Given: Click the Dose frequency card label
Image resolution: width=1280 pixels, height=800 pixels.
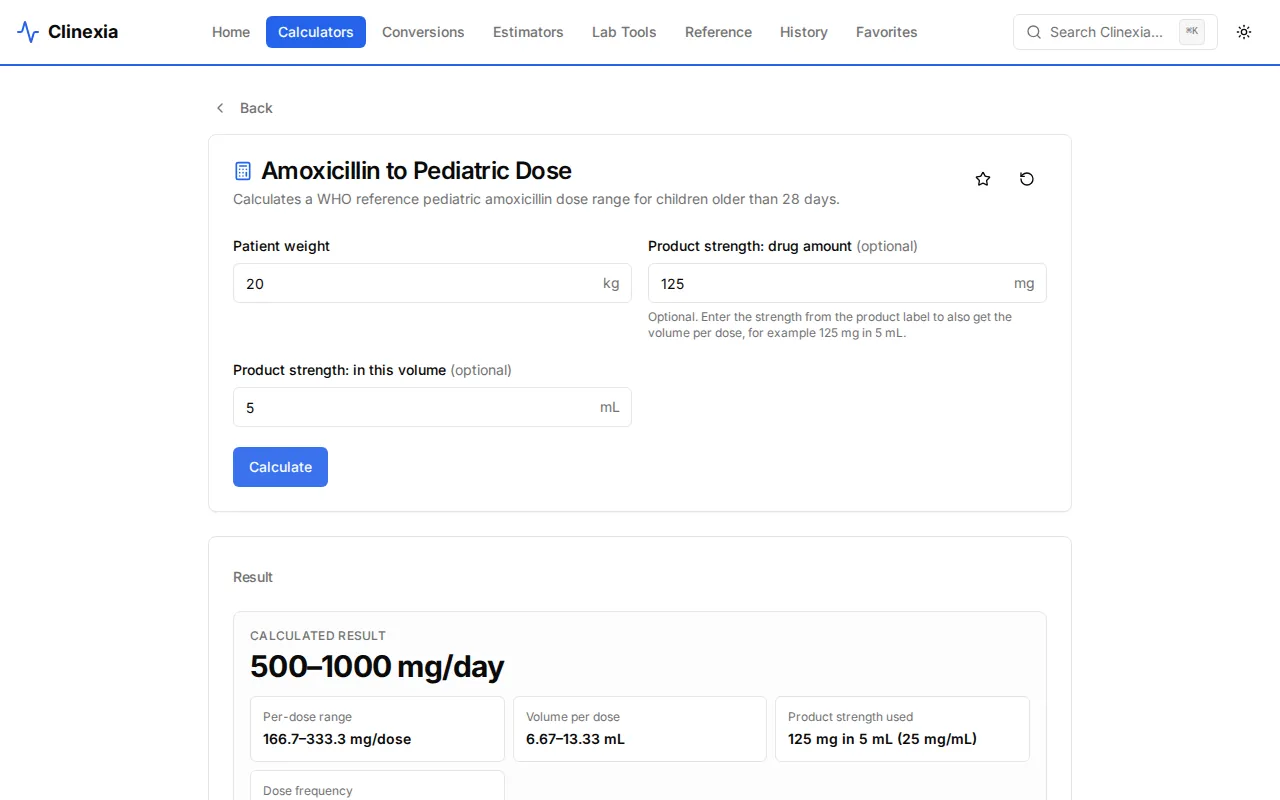Looking at the screenshot, I should (x=308, y=791).
